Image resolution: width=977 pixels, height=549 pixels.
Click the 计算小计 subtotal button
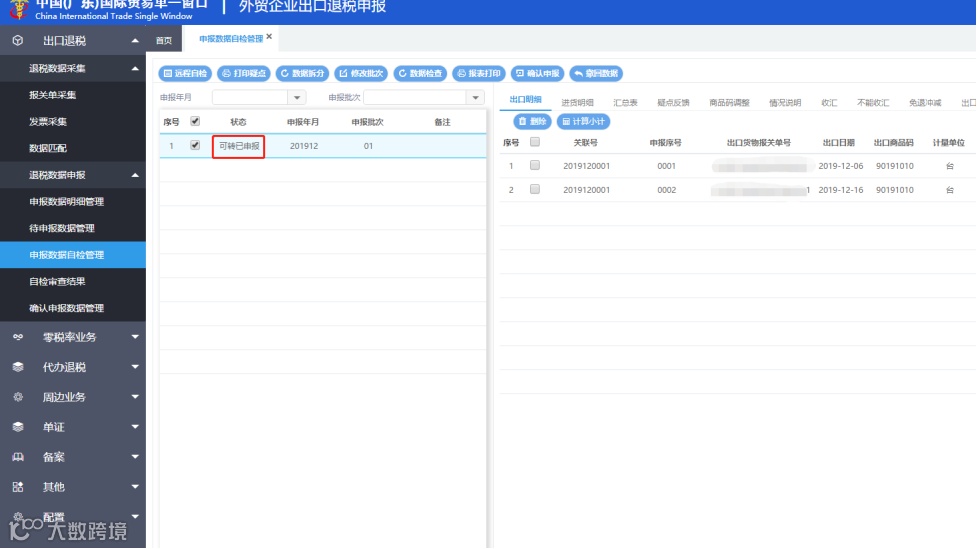(x=583, y=122)
